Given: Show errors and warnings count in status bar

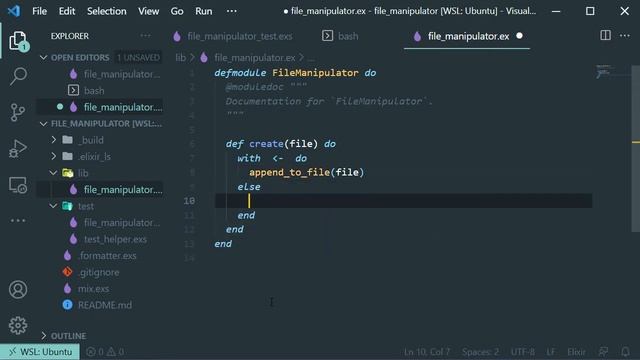Looking at the screenshot, I should 105,351.
